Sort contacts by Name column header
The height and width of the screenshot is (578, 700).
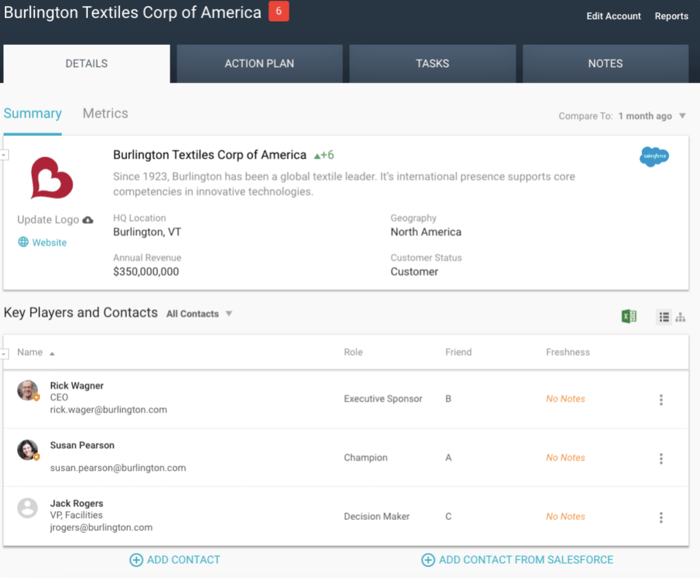(x=31, y=352)
